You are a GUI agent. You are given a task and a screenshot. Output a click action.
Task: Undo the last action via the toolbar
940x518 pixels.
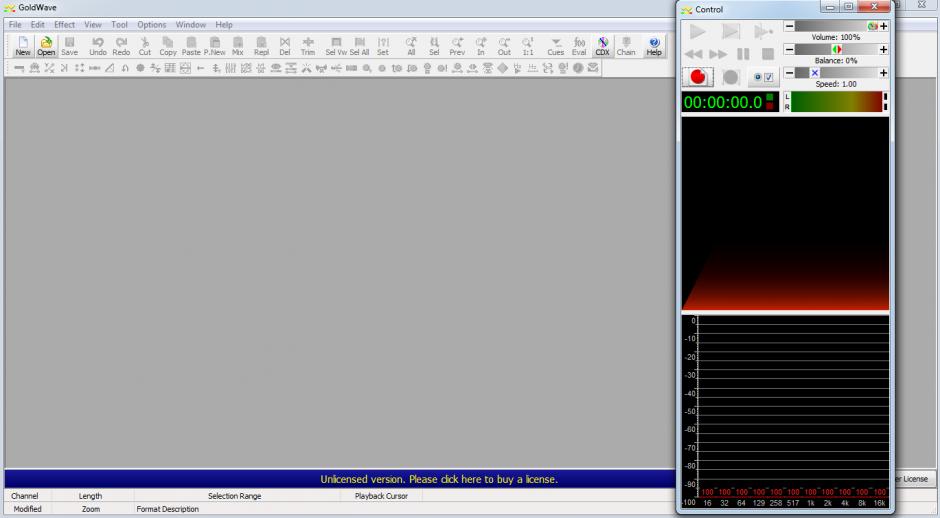pos(98,46)
